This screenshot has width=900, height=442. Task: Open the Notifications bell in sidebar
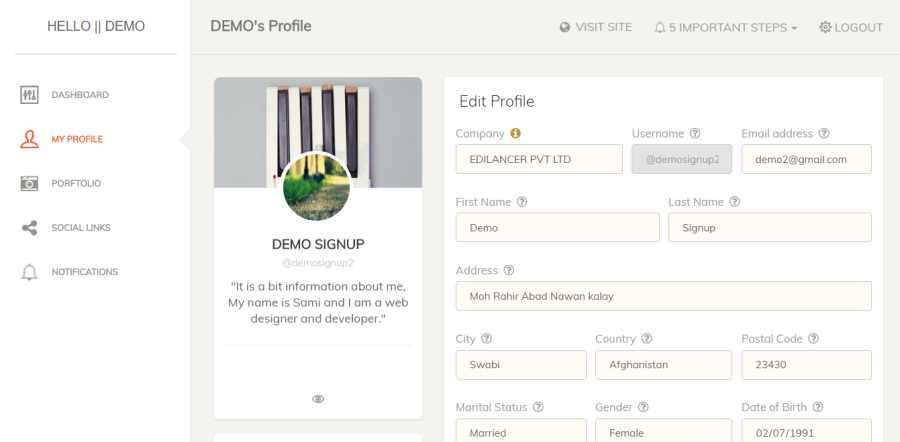tap(29, 272)
